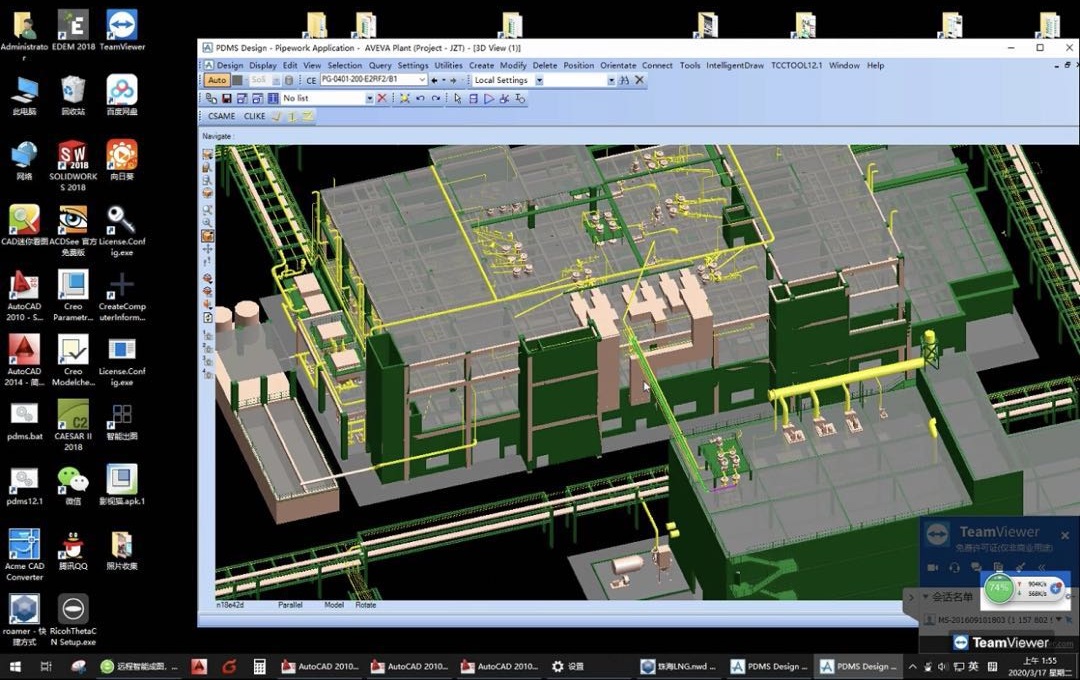This screenshot has height=680, width=1080.
Task: Click the redo arrow in toolbar
Action: point(435,99)
